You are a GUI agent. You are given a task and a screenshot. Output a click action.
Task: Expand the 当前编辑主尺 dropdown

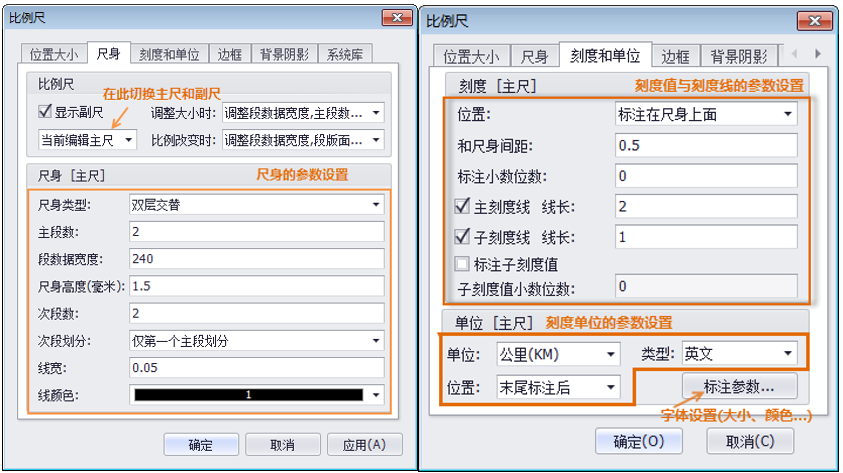pos(88,140)
